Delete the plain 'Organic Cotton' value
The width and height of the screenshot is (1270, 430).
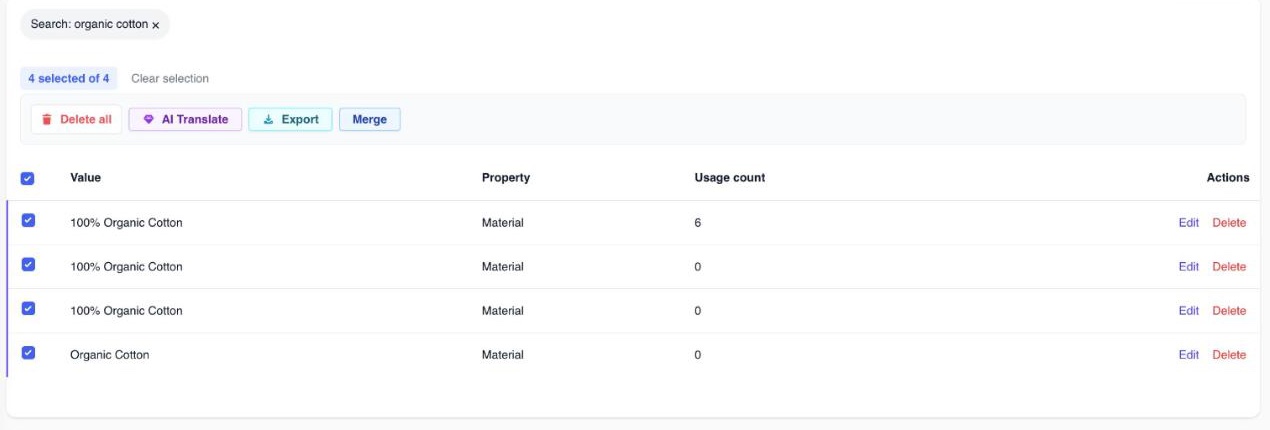coord(1229,355)
